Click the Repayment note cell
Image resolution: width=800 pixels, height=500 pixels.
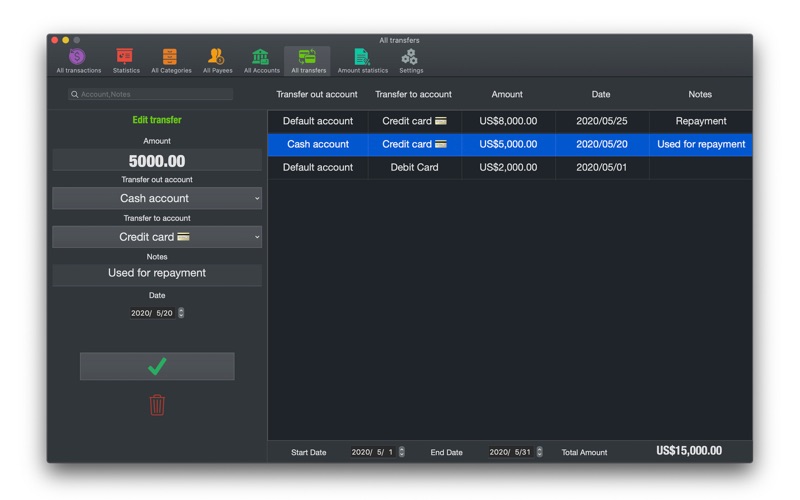[x=701, y=121]
